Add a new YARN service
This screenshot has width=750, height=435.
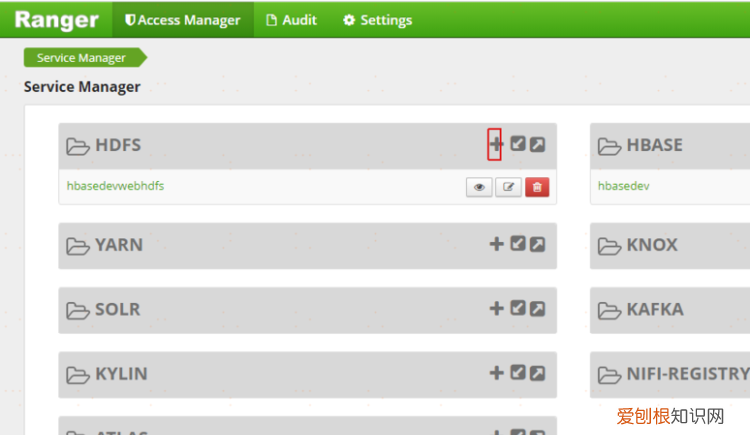[x=496, y=244]
